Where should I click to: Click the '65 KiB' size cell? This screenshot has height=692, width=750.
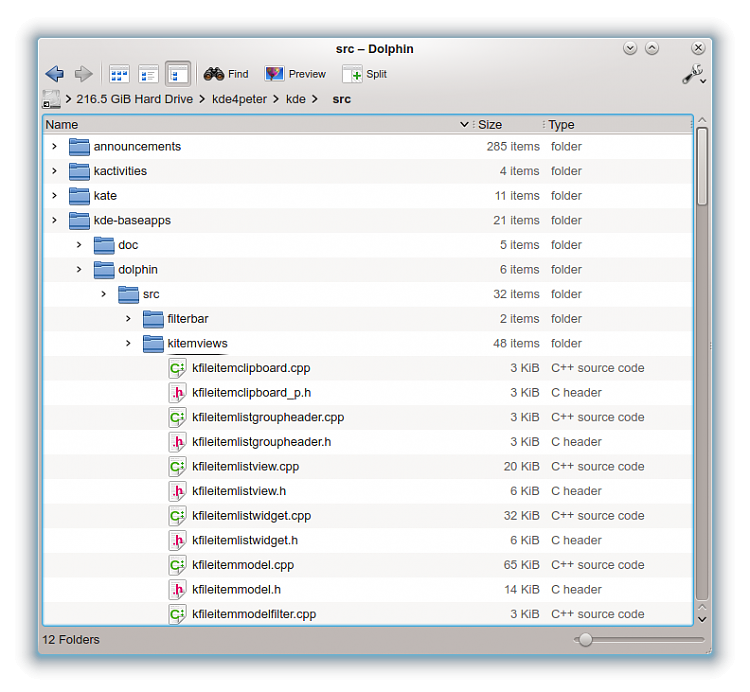(521, 565)
